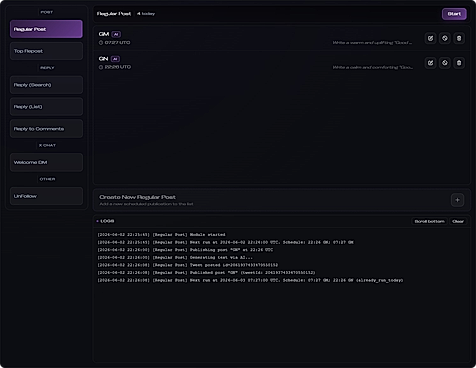
Task: Click the 07:27 UTC schedule time
Action: (x=117, y=43)
